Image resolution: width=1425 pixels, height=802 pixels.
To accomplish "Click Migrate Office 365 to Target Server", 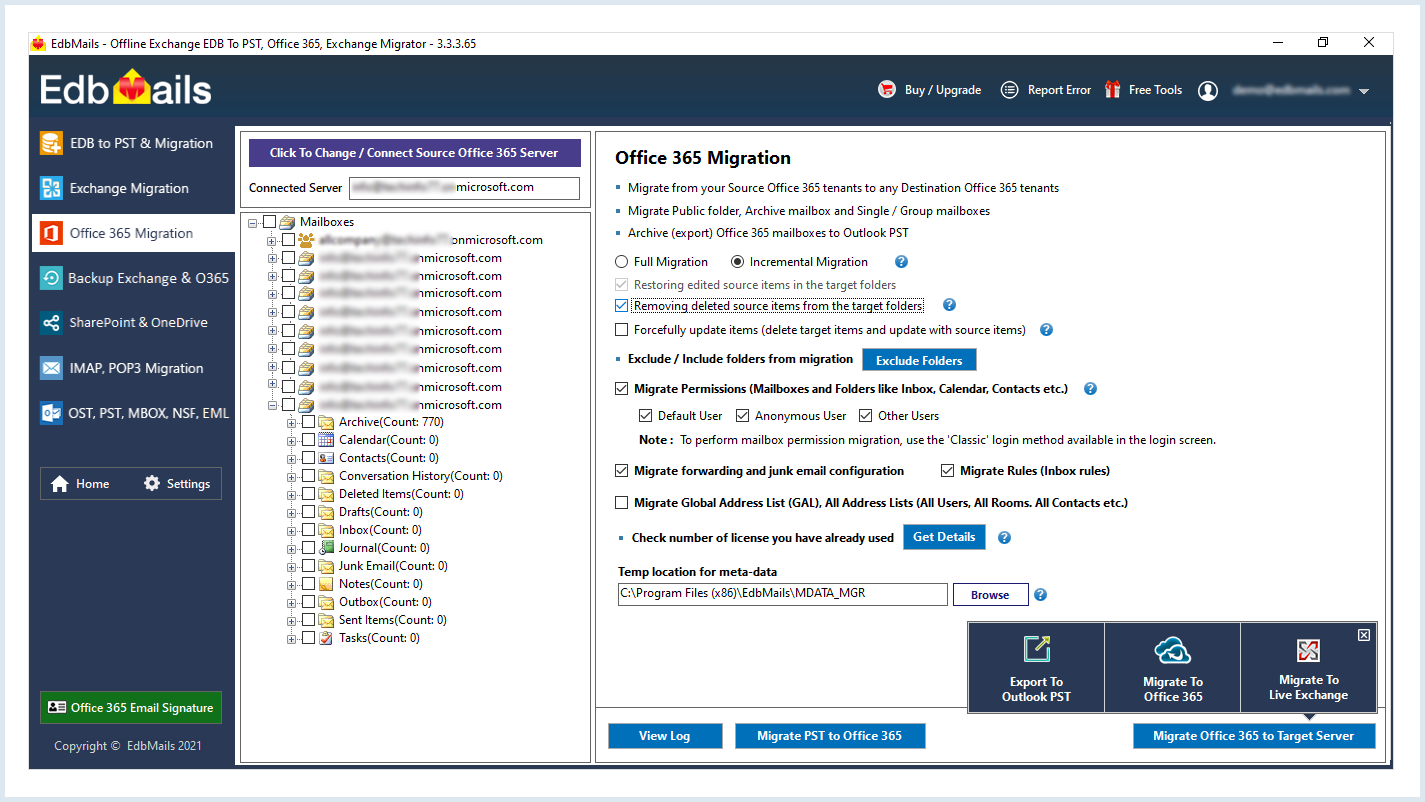I will 1254,736.
